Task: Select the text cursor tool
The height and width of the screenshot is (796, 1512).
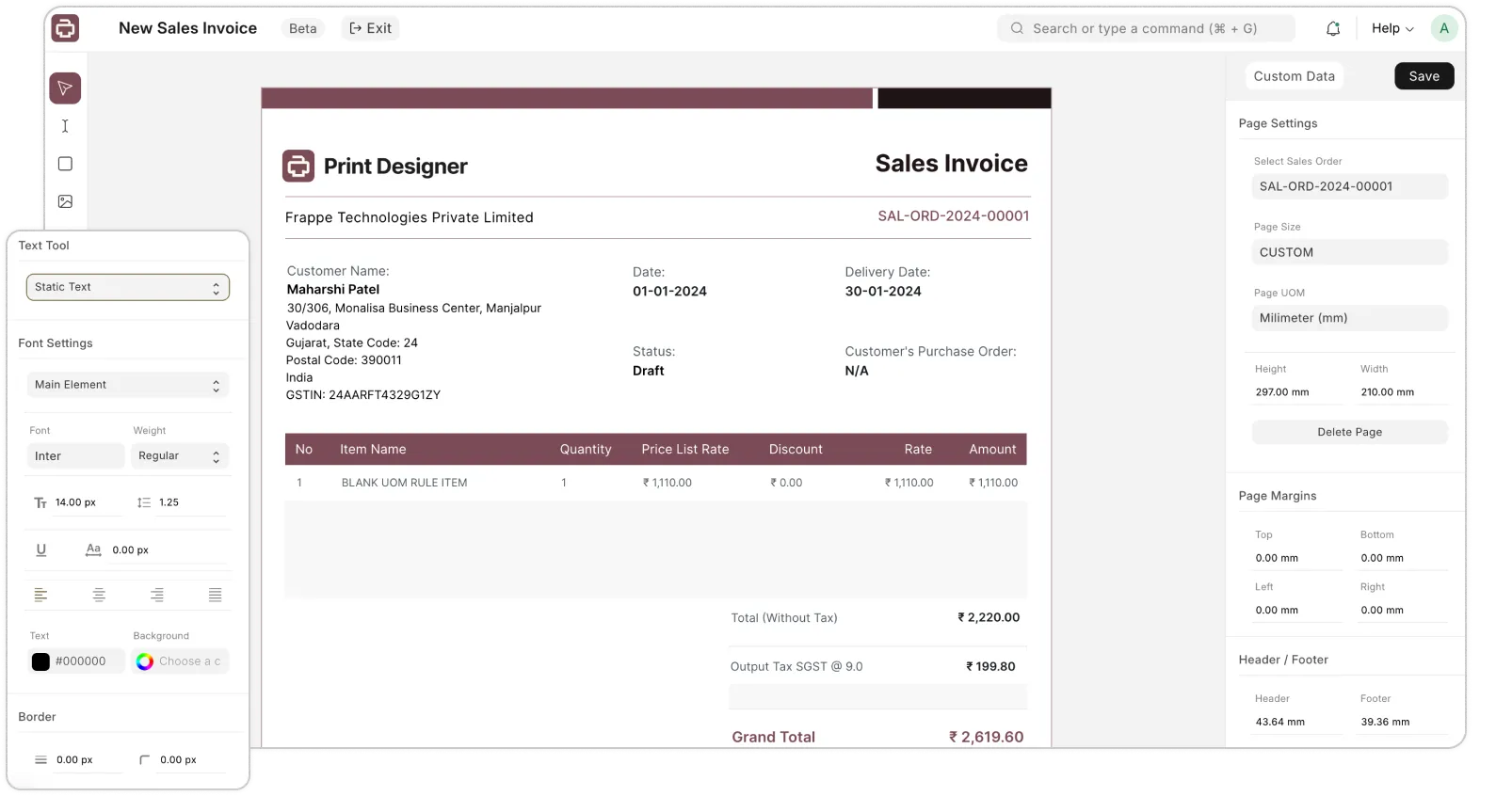Action: click(x=65, y=126)
